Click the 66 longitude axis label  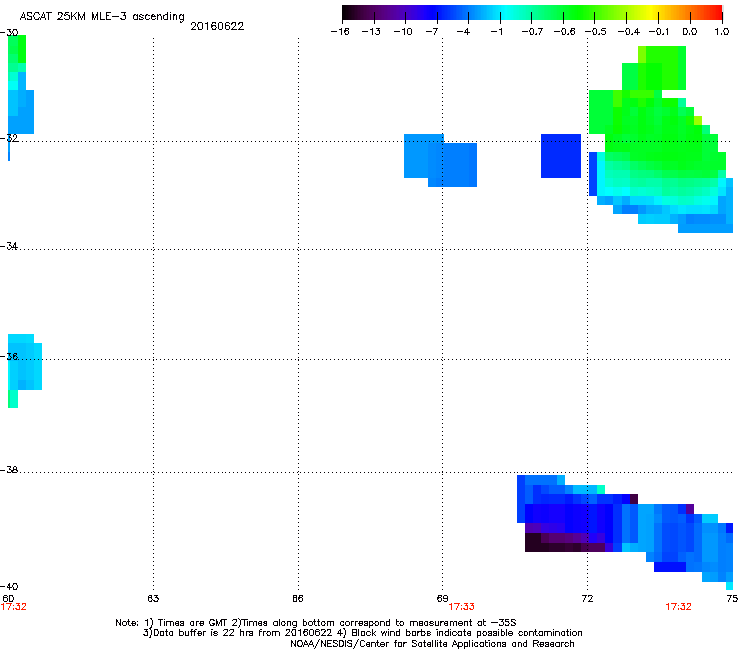pos(297,598)
